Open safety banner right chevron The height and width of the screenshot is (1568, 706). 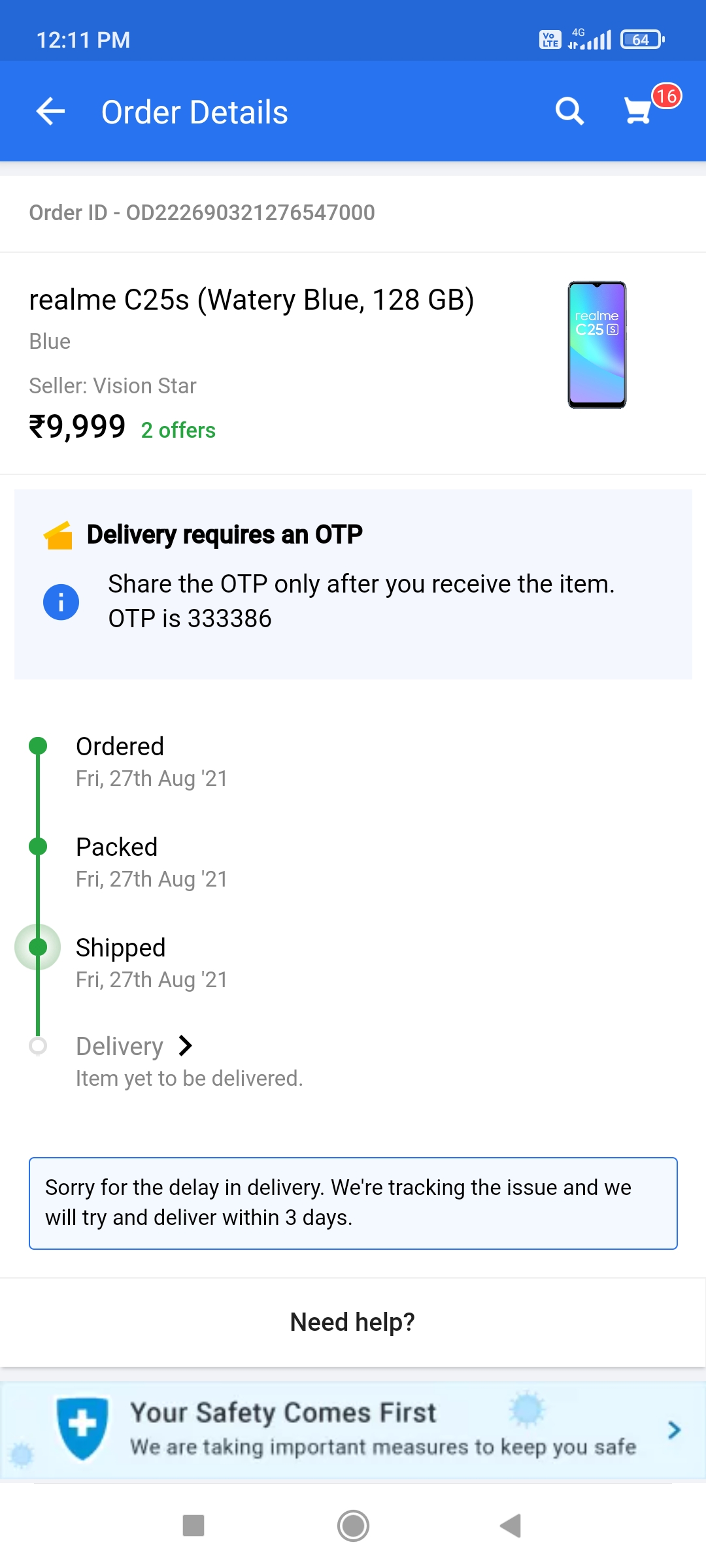tap(674, 1430)
